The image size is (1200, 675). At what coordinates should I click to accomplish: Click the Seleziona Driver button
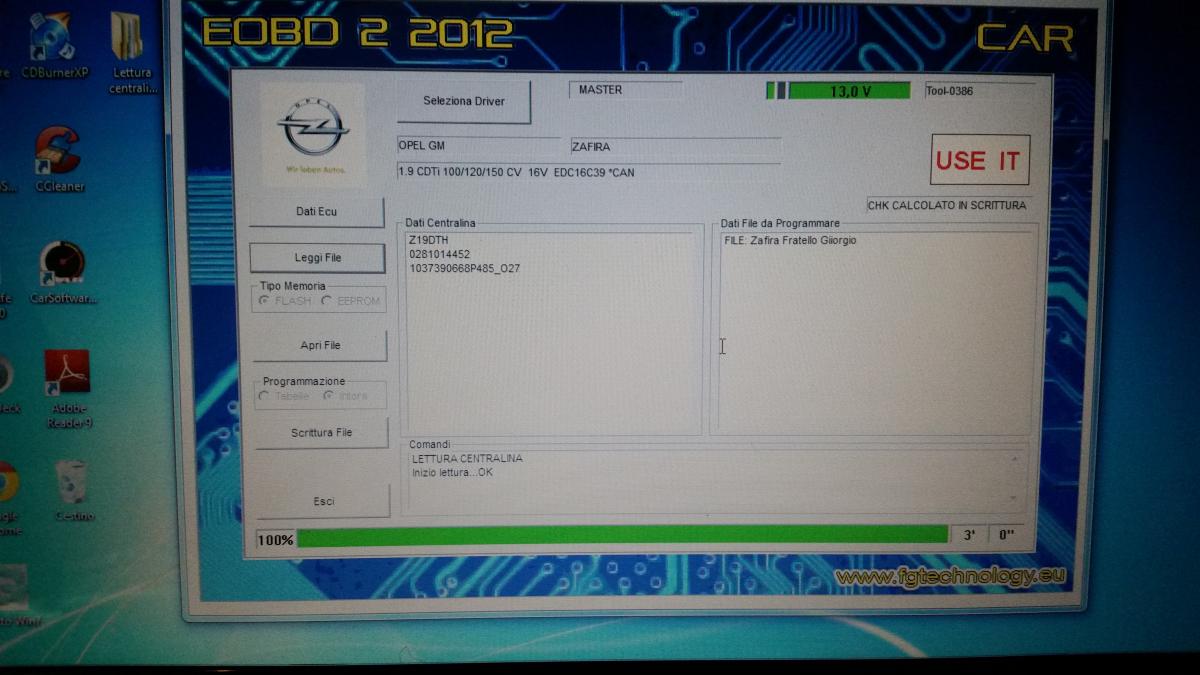tap(463, 101)
